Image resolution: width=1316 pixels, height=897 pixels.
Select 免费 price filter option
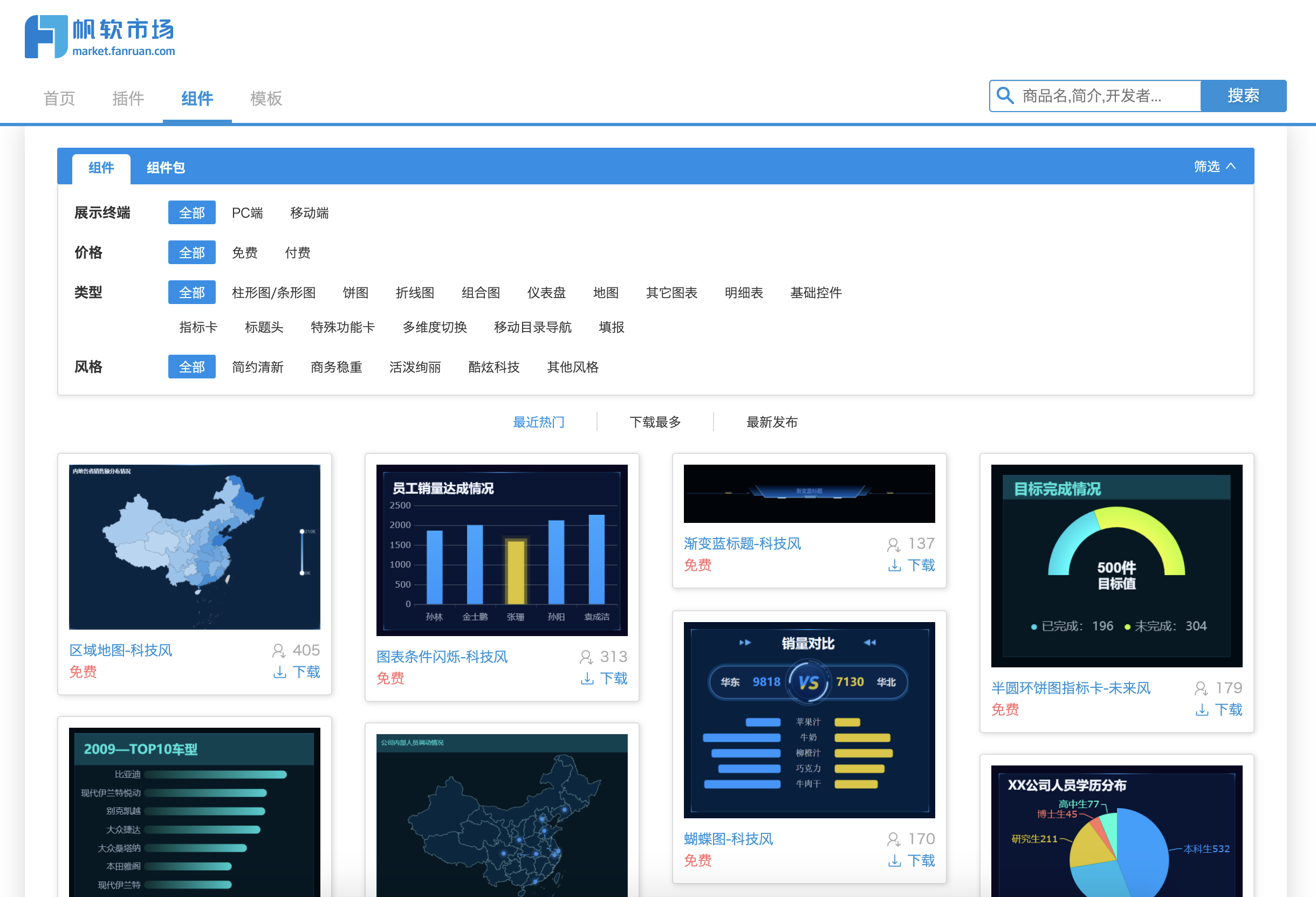[x=245, y=252]
